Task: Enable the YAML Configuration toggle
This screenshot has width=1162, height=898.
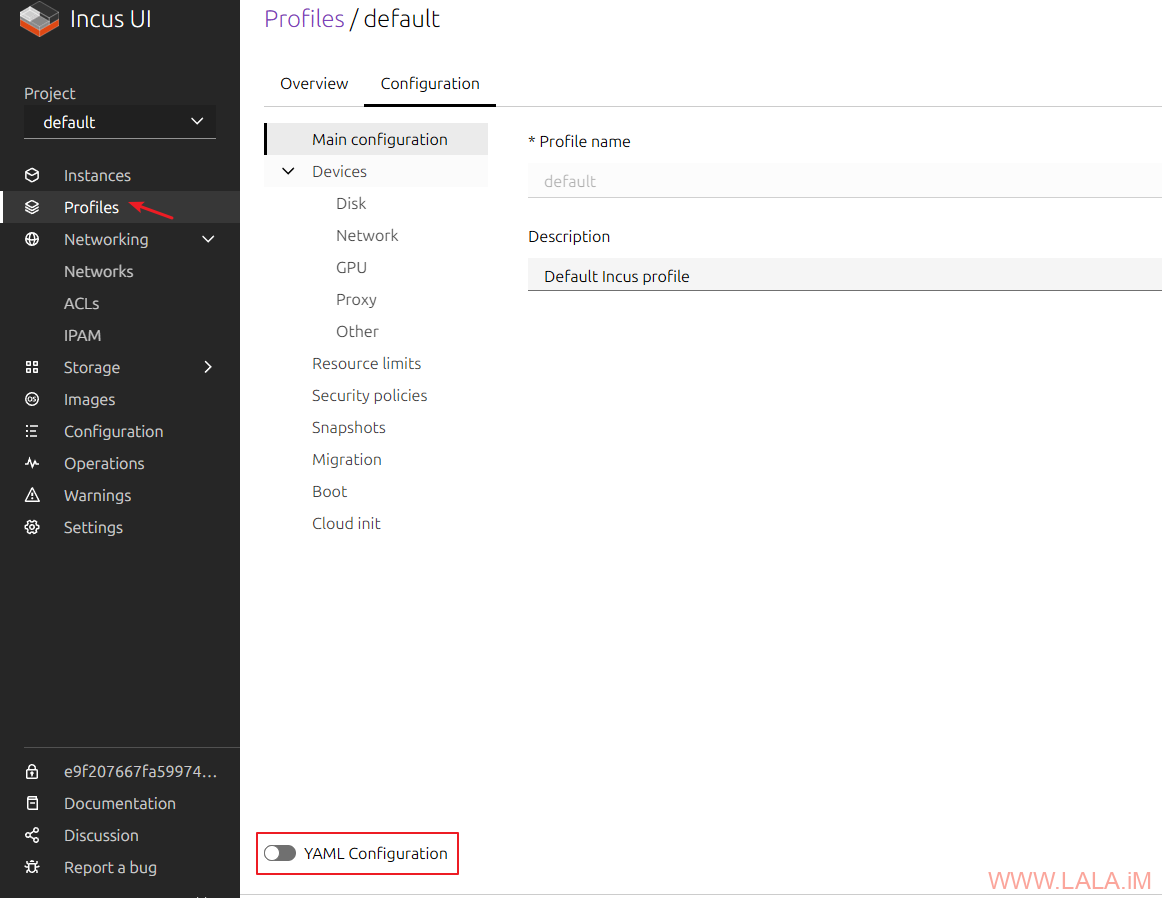Action: coord(280,853)
